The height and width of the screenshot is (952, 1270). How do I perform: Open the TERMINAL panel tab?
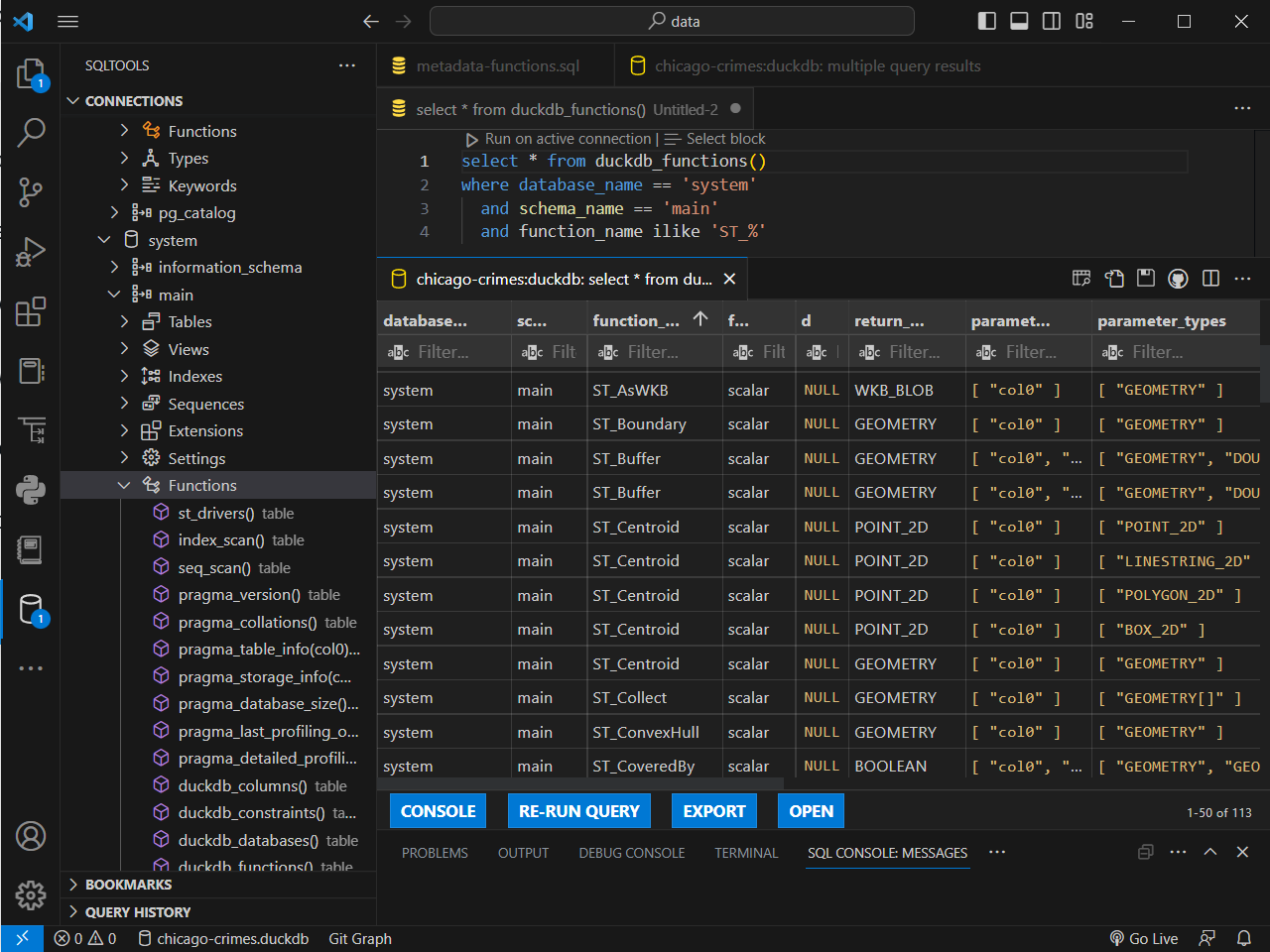(746, 853)
